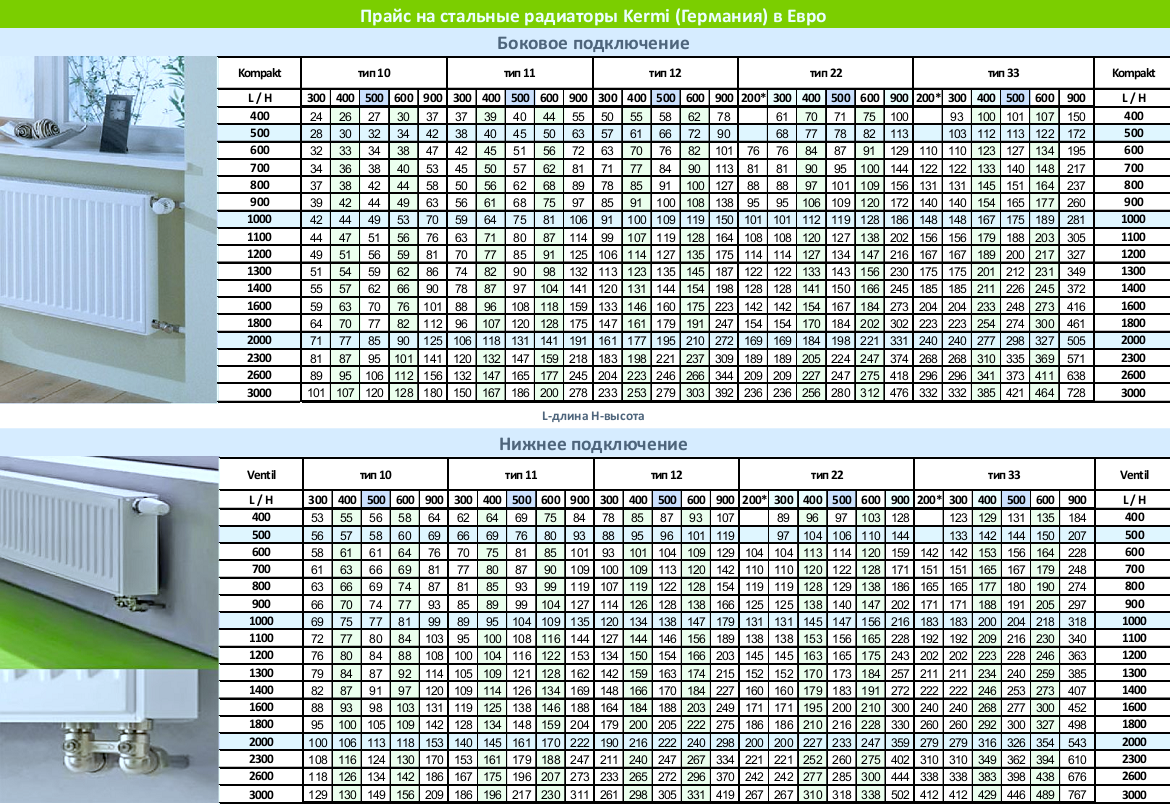Click right 'L / H' label in Ventil table
Viewport: 1170px width, 805px height.
coord(1134,500)
